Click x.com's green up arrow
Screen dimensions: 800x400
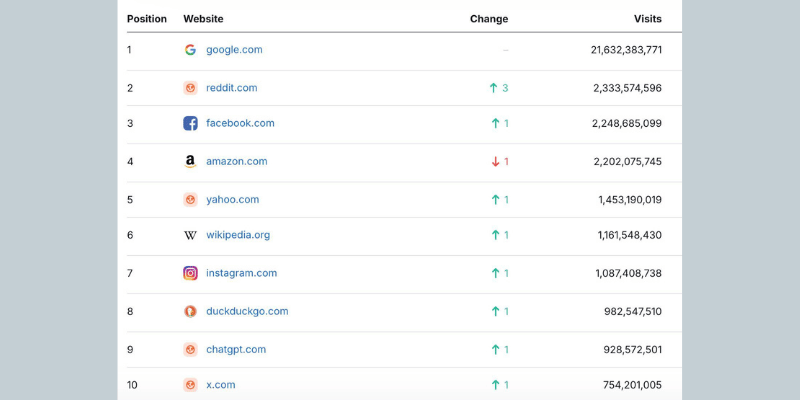click(x=495, y=385)
